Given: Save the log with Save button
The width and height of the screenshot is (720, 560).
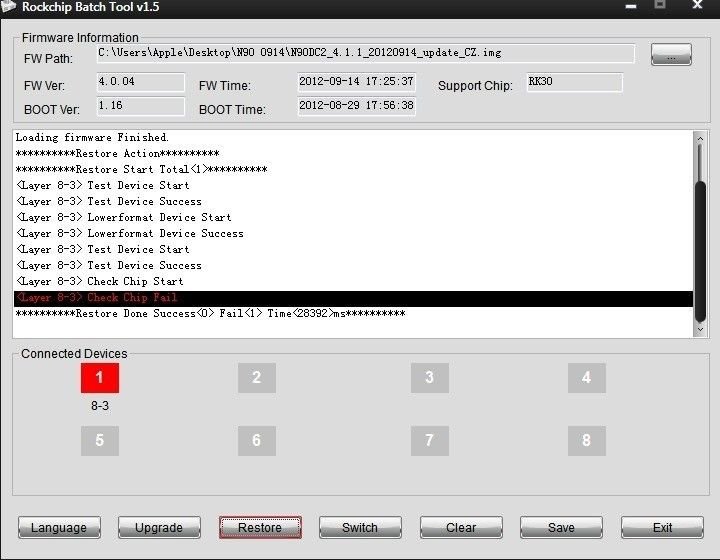Looking at the screenshot, I should 561,527.
